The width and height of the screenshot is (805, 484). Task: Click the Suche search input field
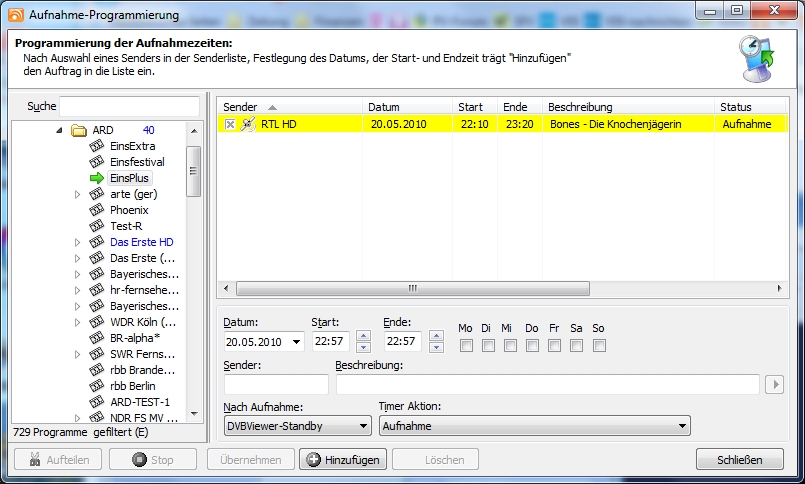pos(129,106)
